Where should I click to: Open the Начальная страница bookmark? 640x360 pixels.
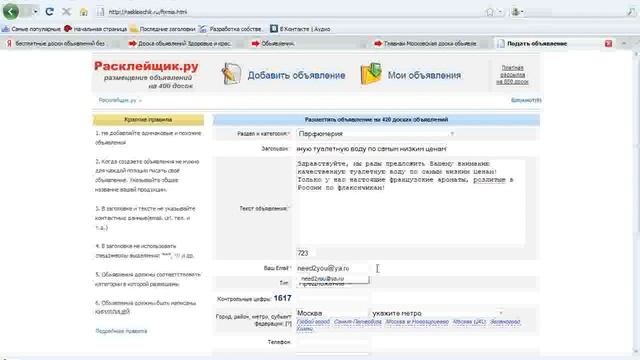(96, 29)
